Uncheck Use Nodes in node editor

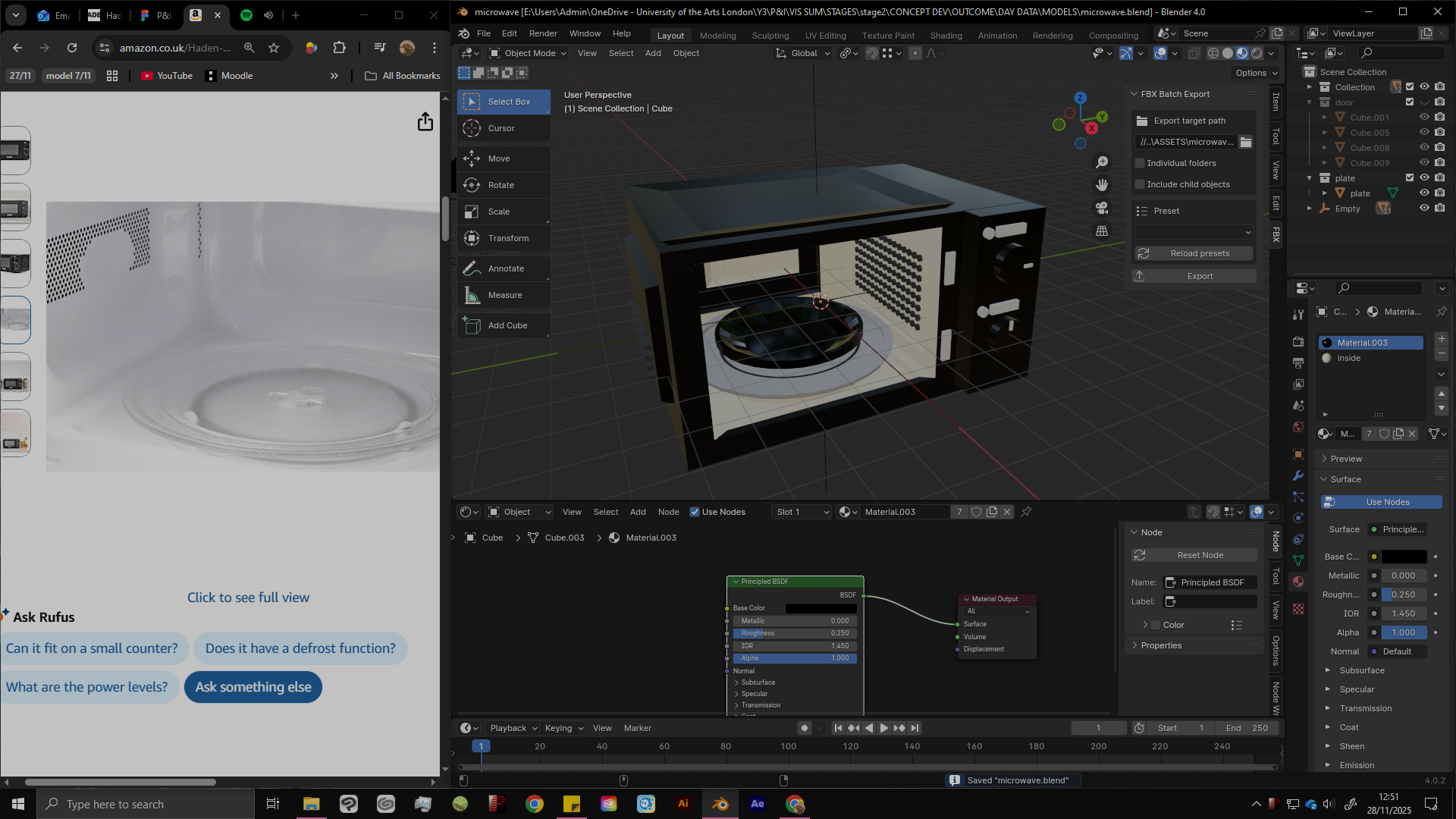tap(695, 512)
